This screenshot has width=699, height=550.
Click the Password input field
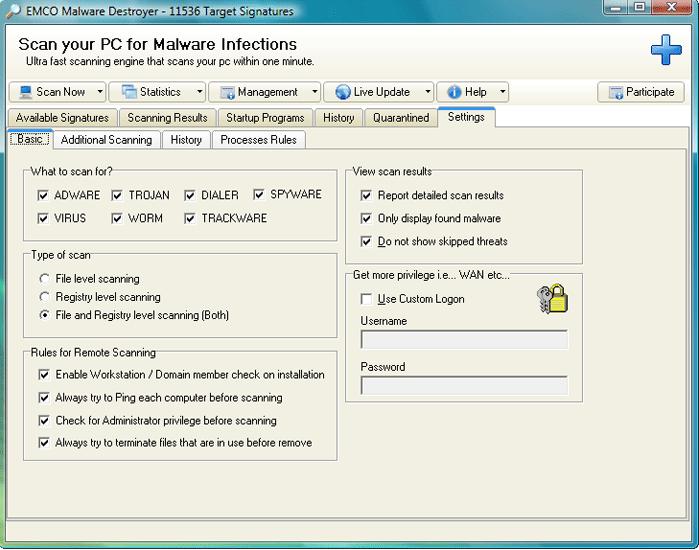click(464, 385)
